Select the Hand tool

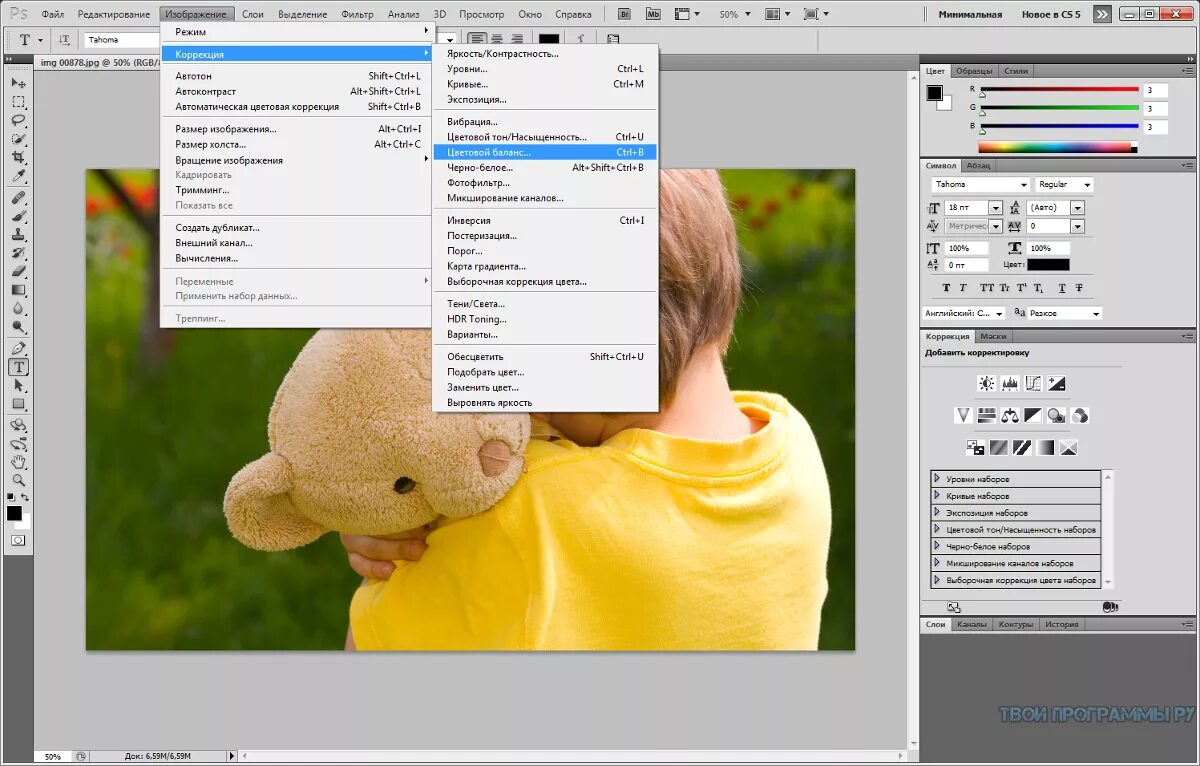click(18, 463)
